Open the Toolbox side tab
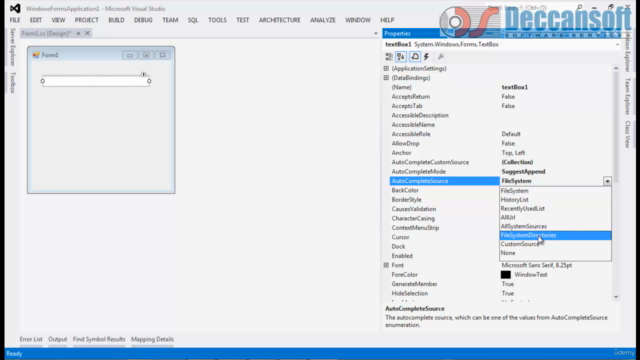Image resolution: width=640 pixels, height=360 pixels. pos(12,82)
